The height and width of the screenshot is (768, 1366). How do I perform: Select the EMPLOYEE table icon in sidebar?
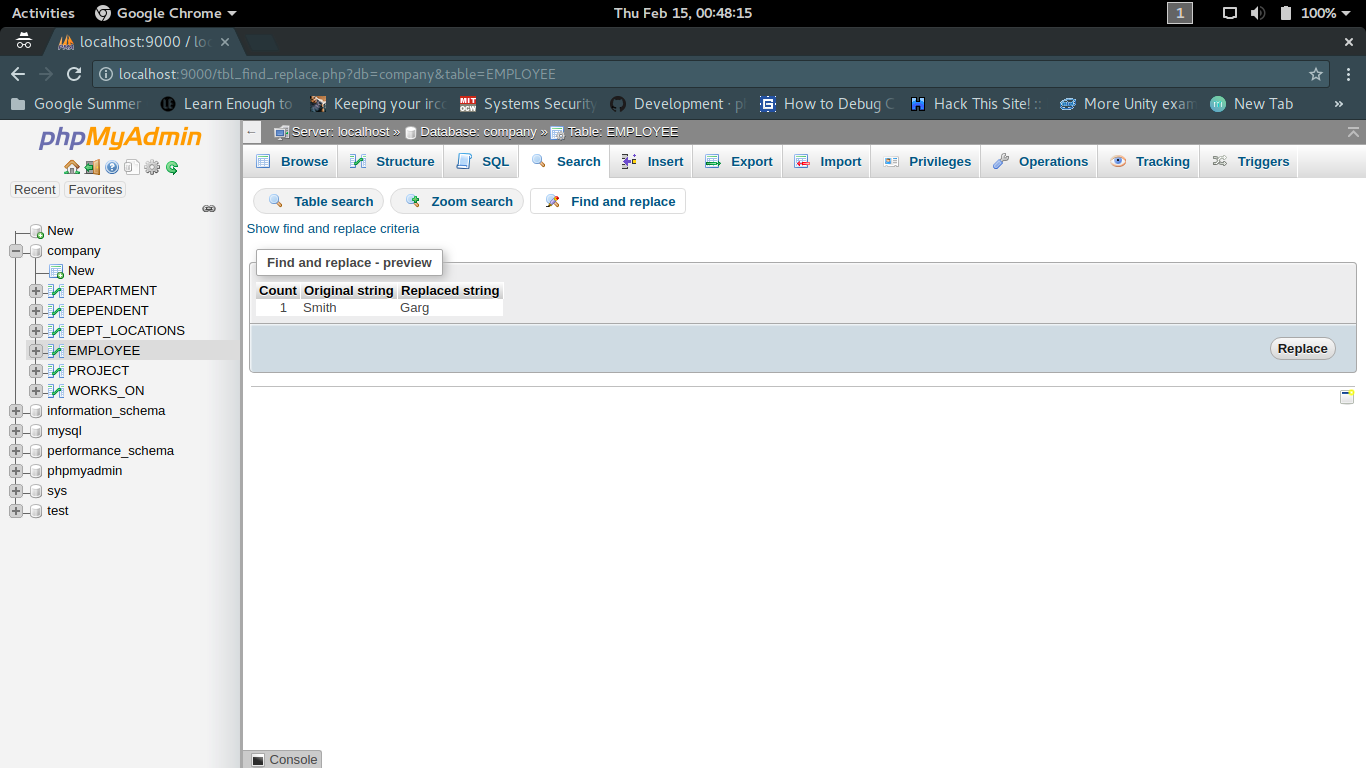[x=57, y=350]
